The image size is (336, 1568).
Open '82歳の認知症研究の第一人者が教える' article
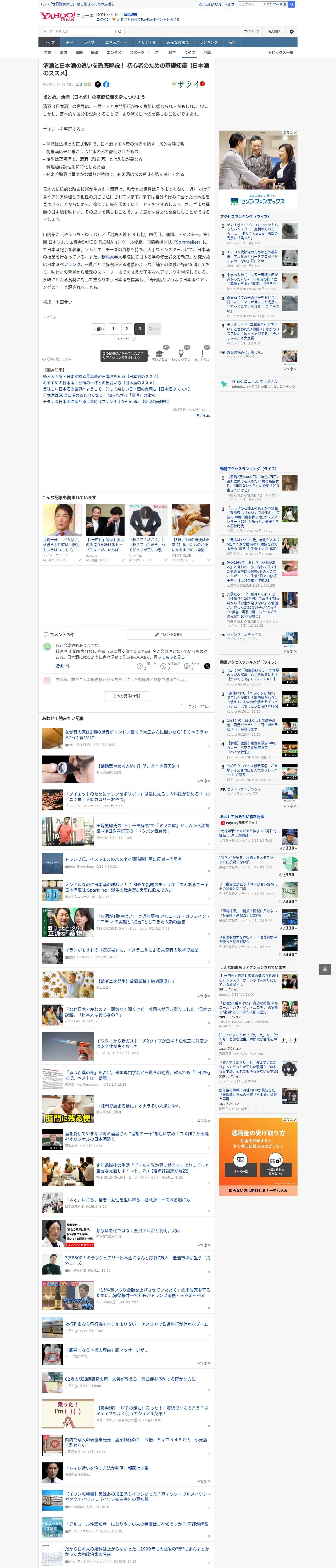click(x=131, y=1379)
